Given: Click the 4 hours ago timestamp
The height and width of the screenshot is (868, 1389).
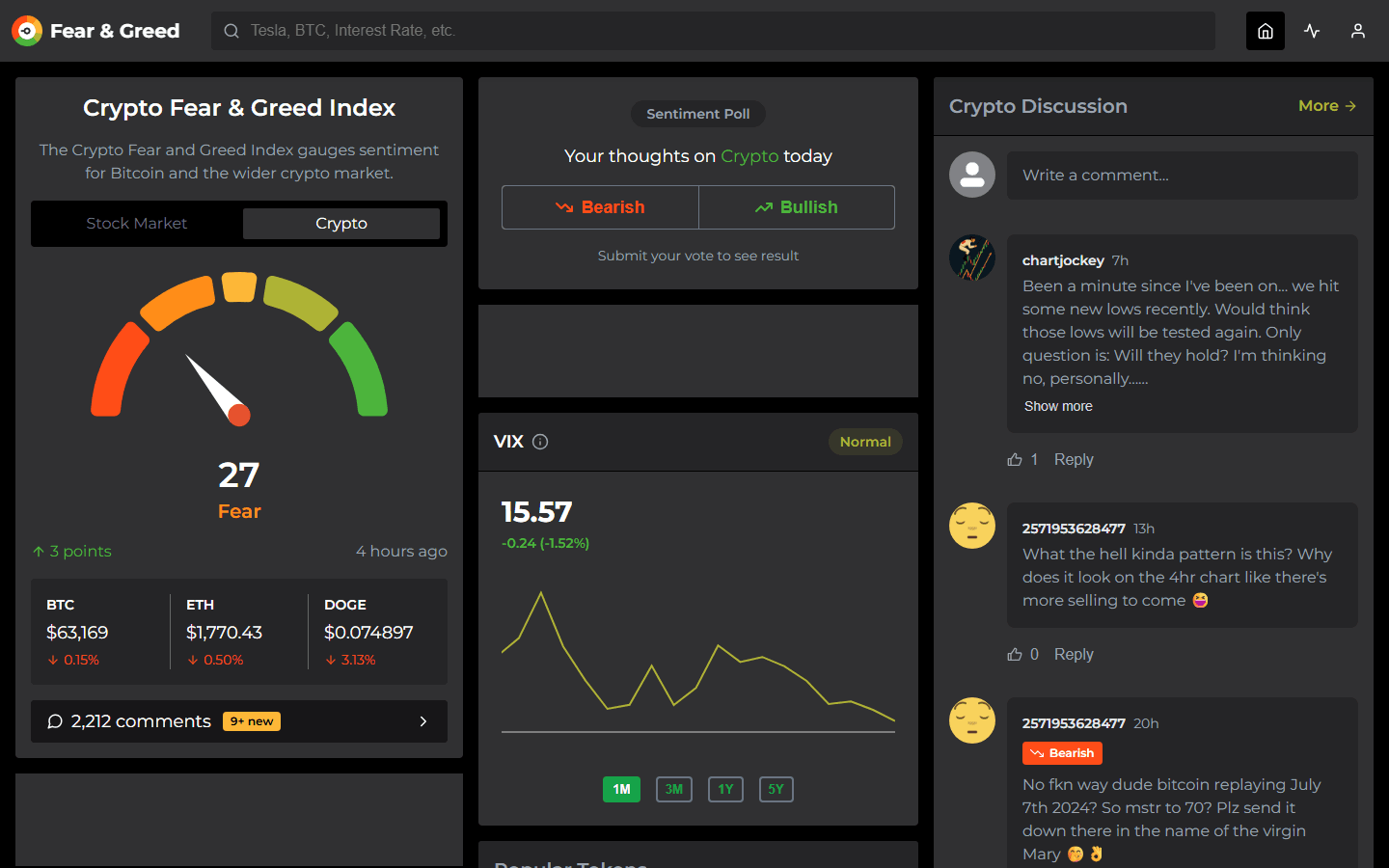Looking at the screenshot, I should 401,552.
